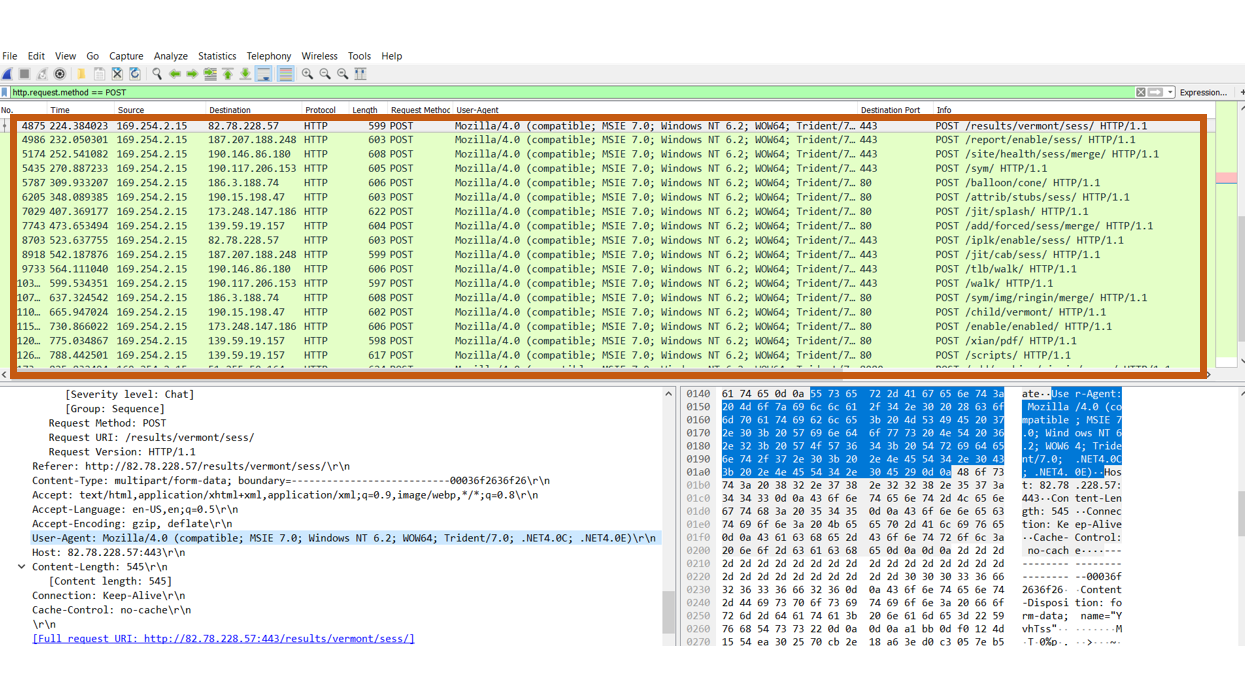Open the File menu

(x=10, y=56)
